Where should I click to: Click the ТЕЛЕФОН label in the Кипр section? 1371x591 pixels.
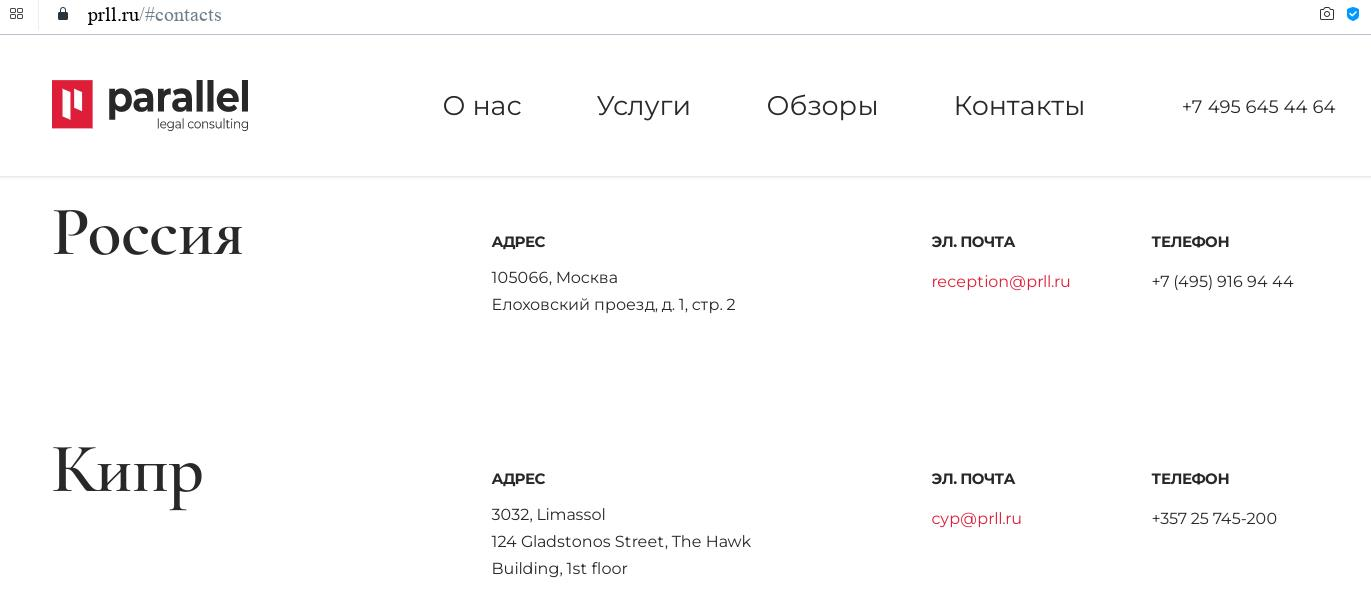pos(1190,479)
